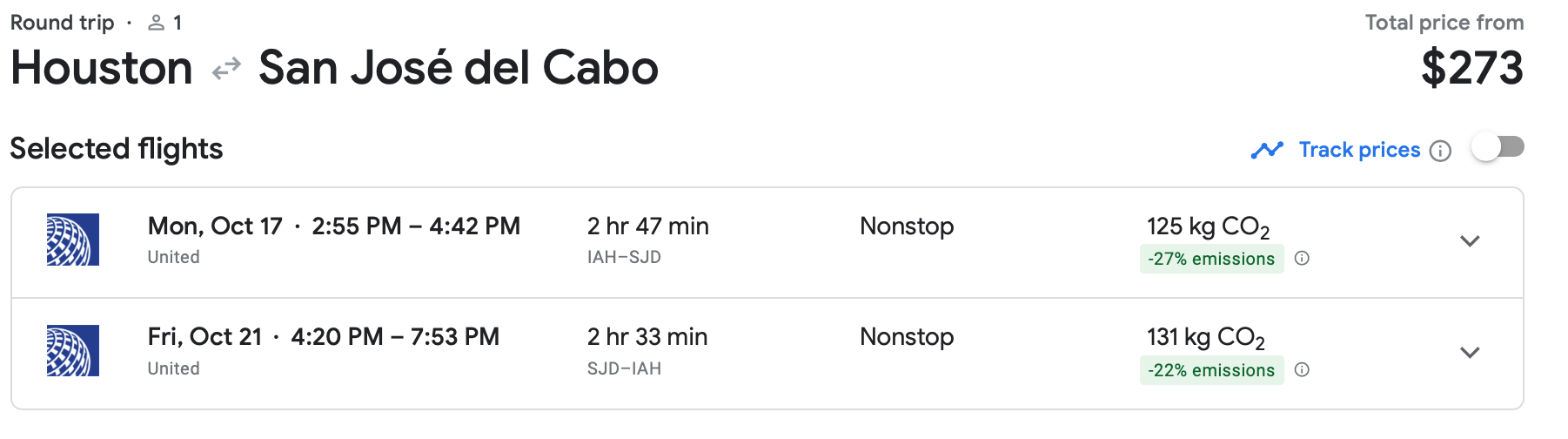This screenshot has height=439, width=1568.
Task: Click the info icon next to -22% emissions
Action: [1302, 370]
